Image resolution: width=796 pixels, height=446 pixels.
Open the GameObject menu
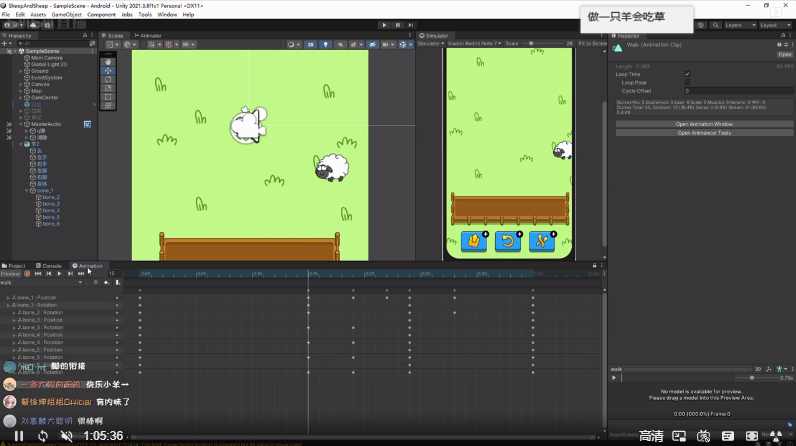[67, 15]
